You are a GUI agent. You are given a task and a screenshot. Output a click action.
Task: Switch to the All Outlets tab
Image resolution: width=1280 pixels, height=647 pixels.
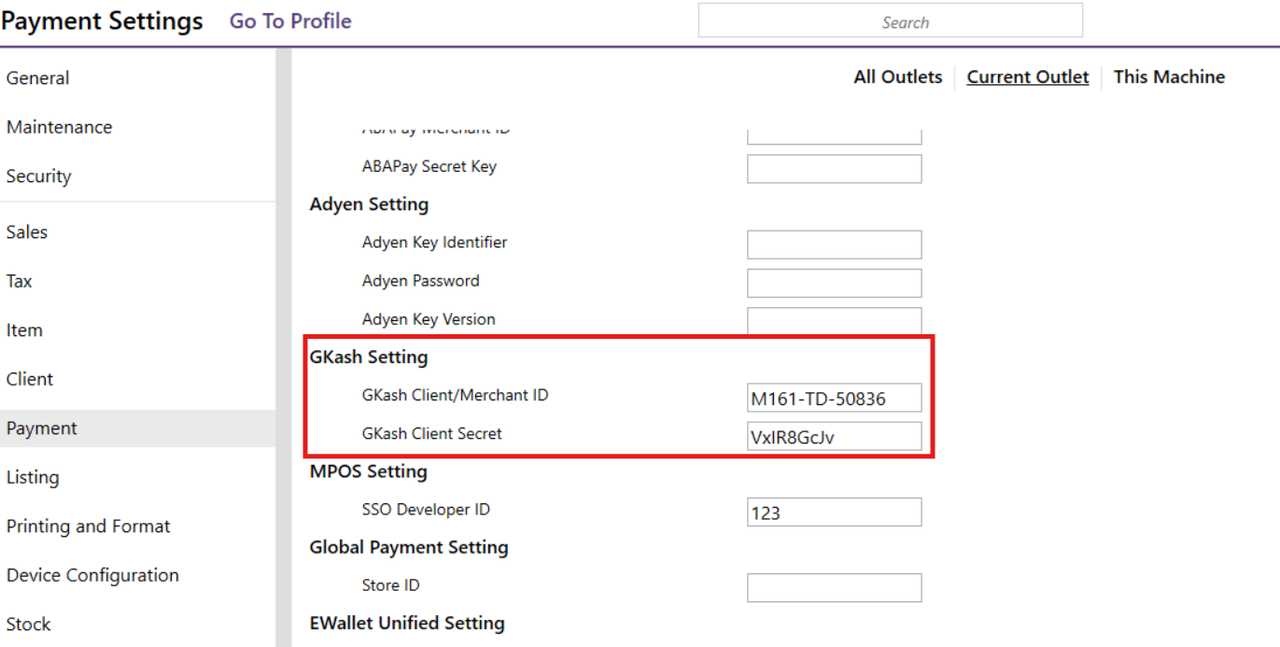click(x=897, y=77)
